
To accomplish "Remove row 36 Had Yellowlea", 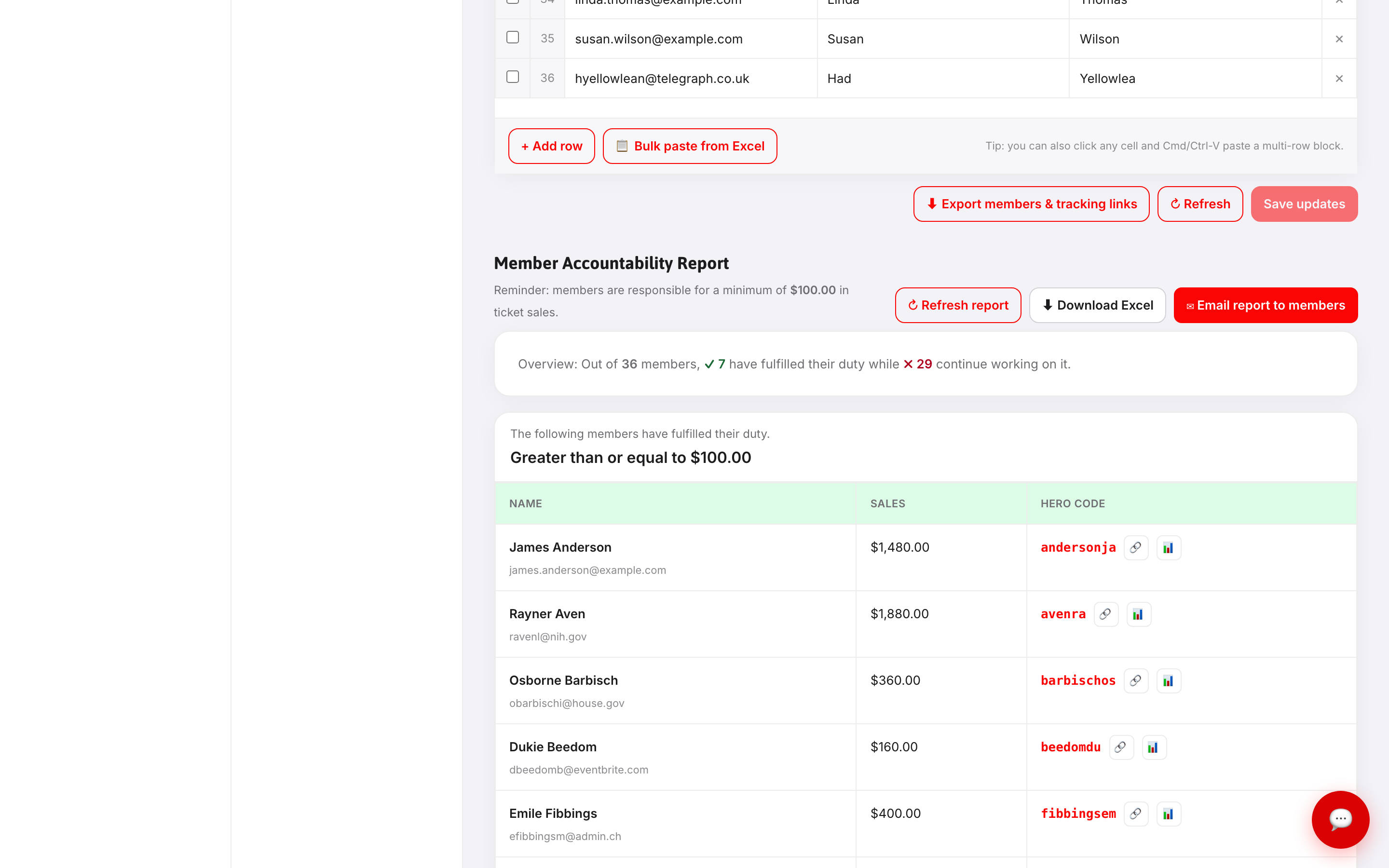I will (1339, 79).
